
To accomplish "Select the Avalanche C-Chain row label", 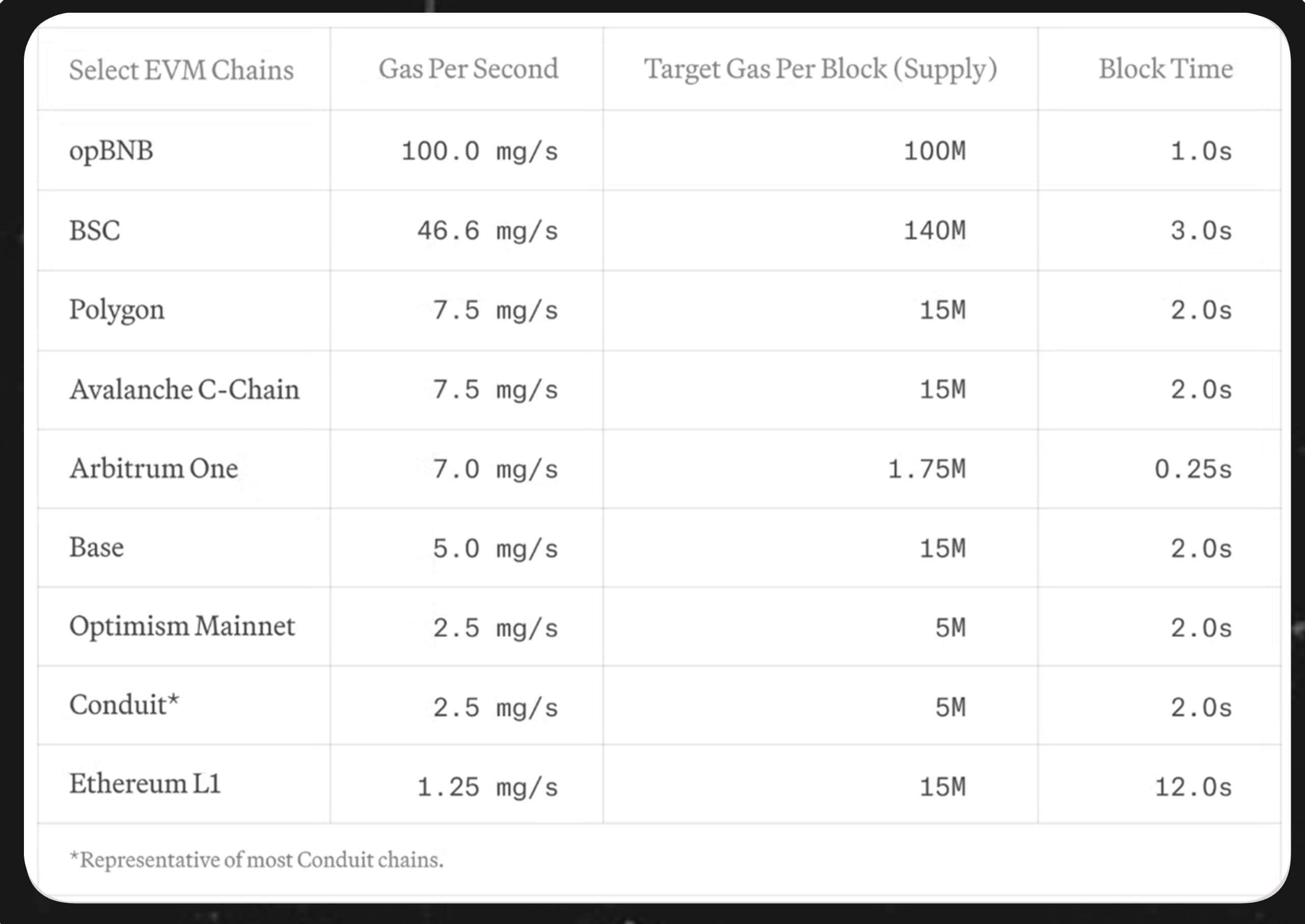I will point(184,390).
